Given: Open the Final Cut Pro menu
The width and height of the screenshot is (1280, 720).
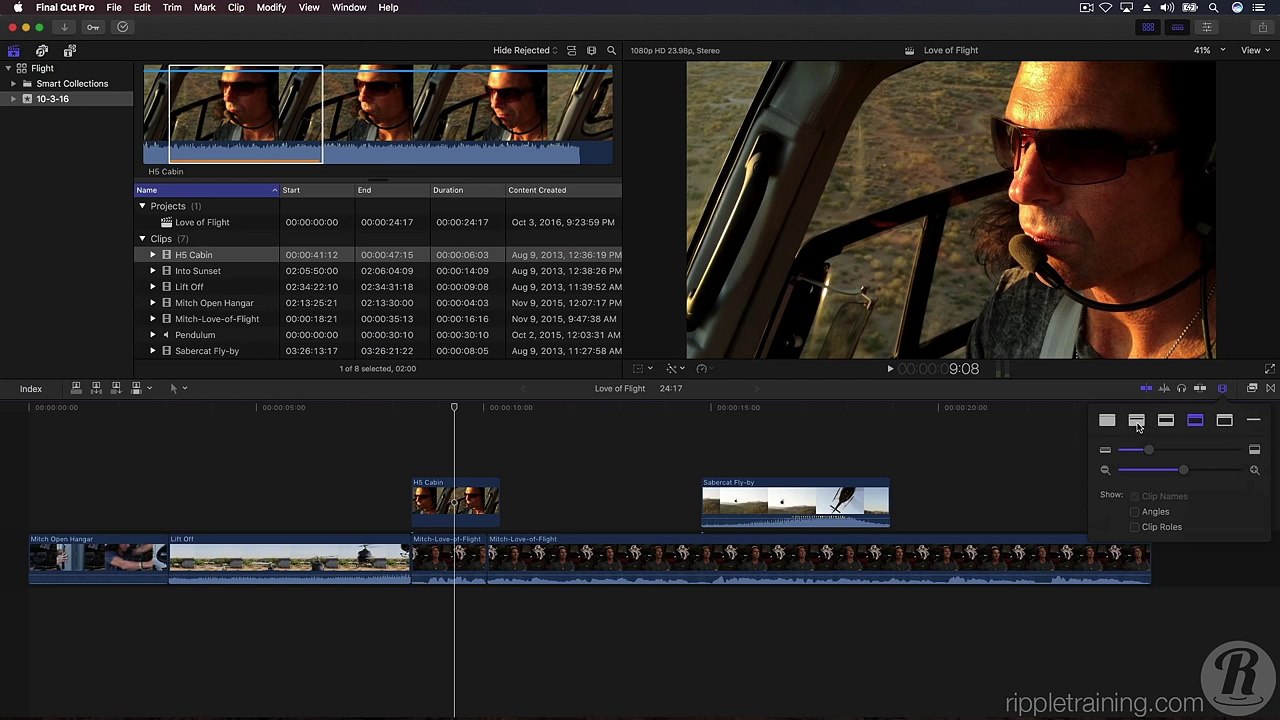Looking at the screenshot, I should [x=65, y=7].
